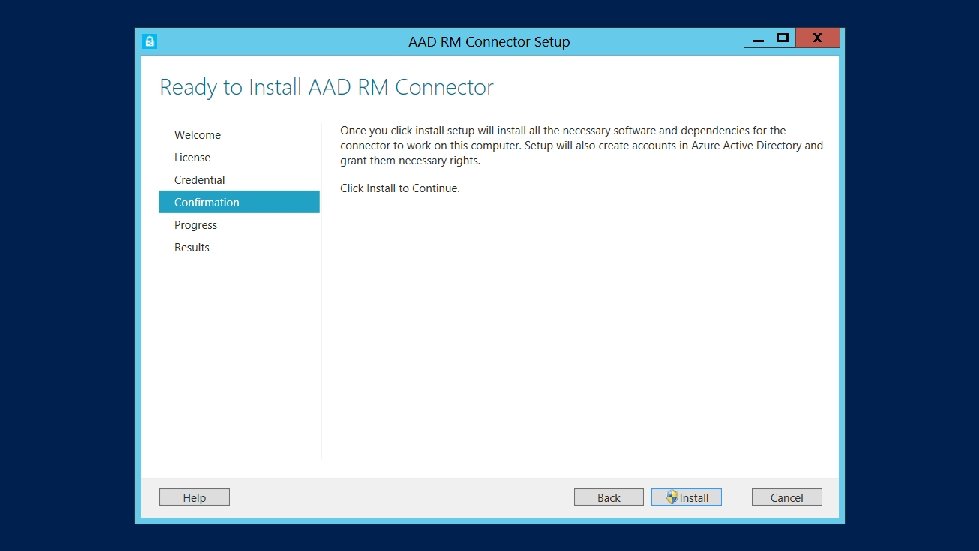Viewport: 979px width, 551px height.
Task: Click the 'AAD RM Connector Setup' window title
Action: click(489, 42)
